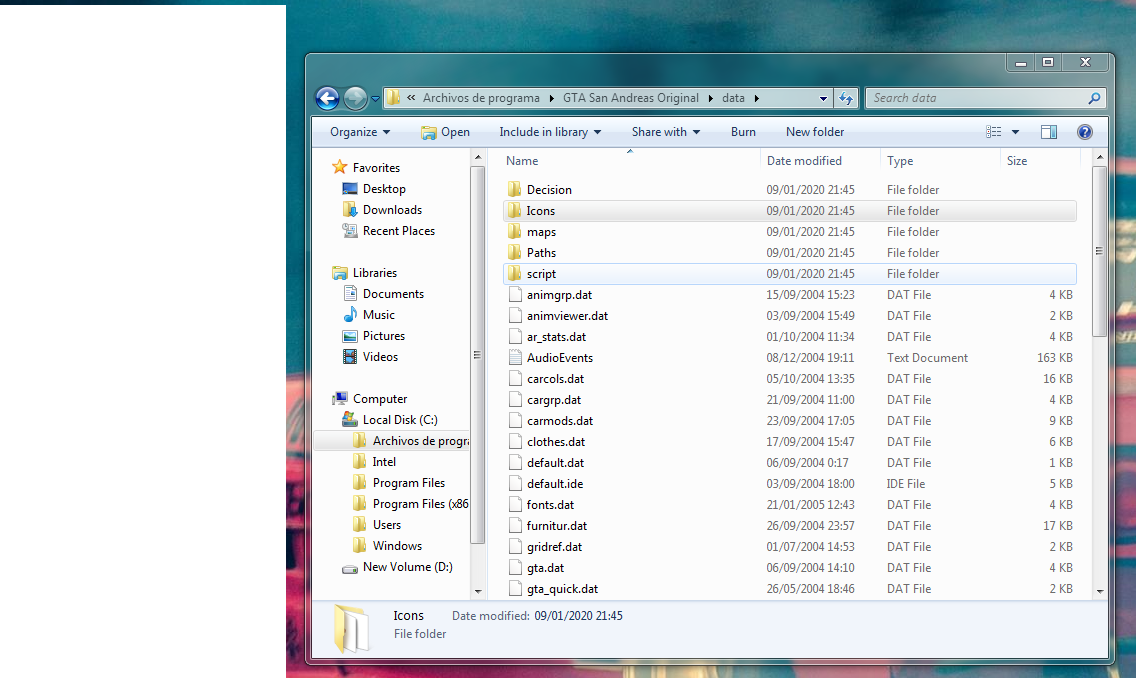Open the recent pages dropdown beside Forward

click(375, 99)
